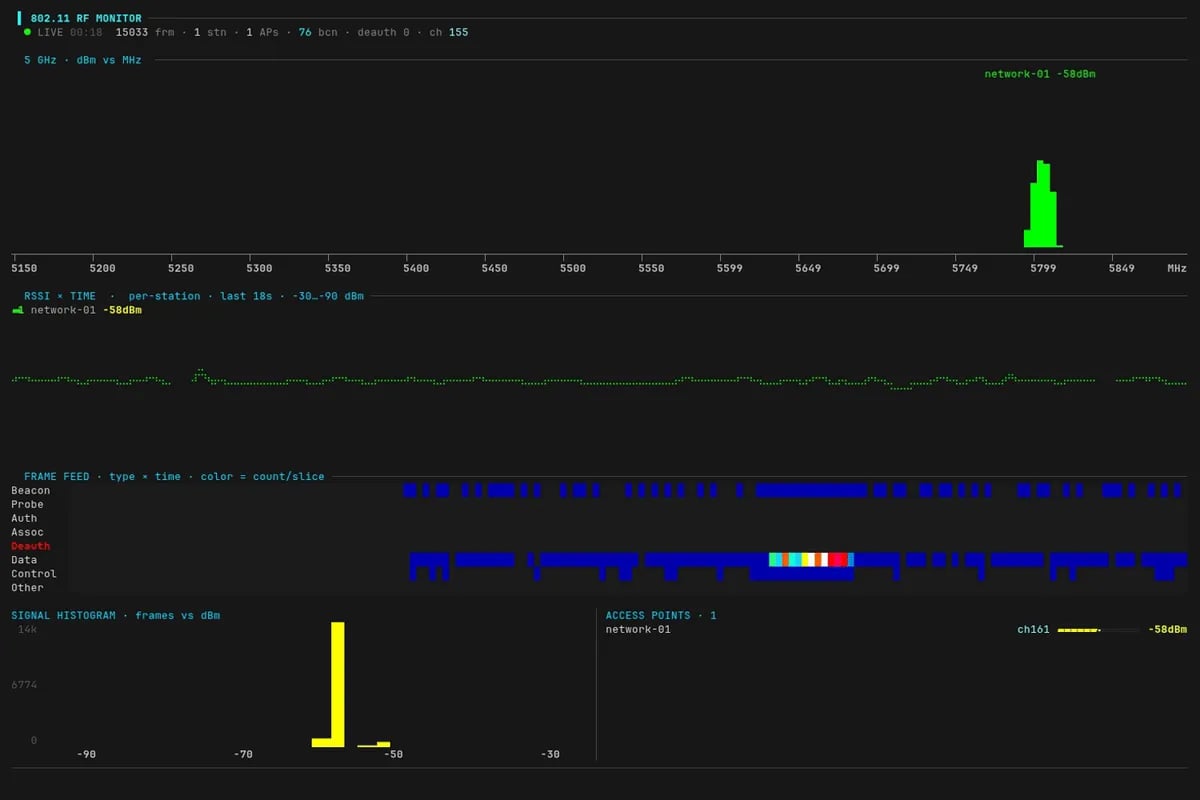This screenshot has height=800, width=1200.
Task: Click the 5350 frequency axis label
Action: tap(338, 268)
